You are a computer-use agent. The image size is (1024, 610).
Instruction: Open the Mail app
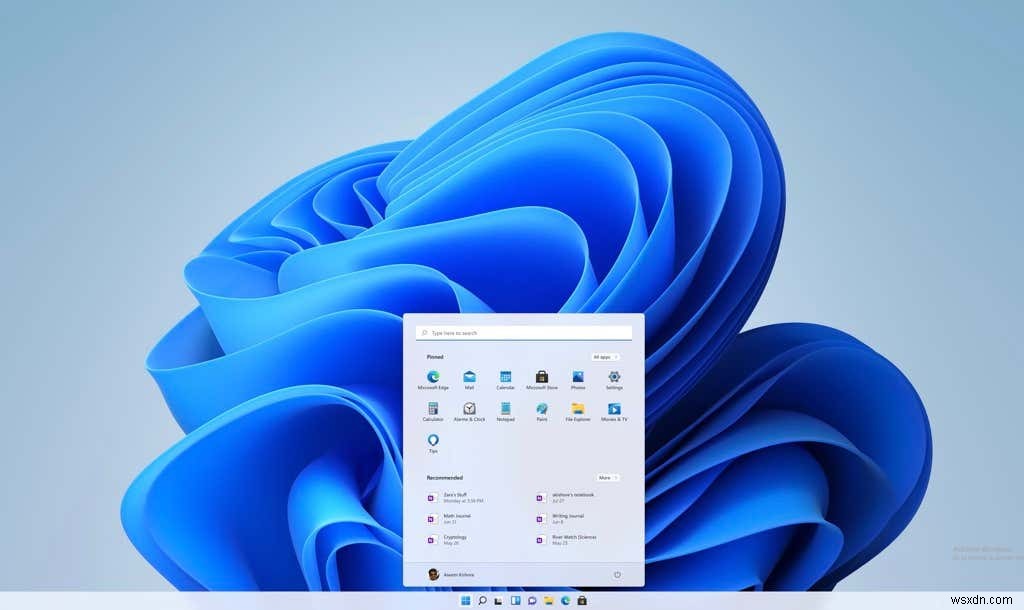tap(469, 378)
